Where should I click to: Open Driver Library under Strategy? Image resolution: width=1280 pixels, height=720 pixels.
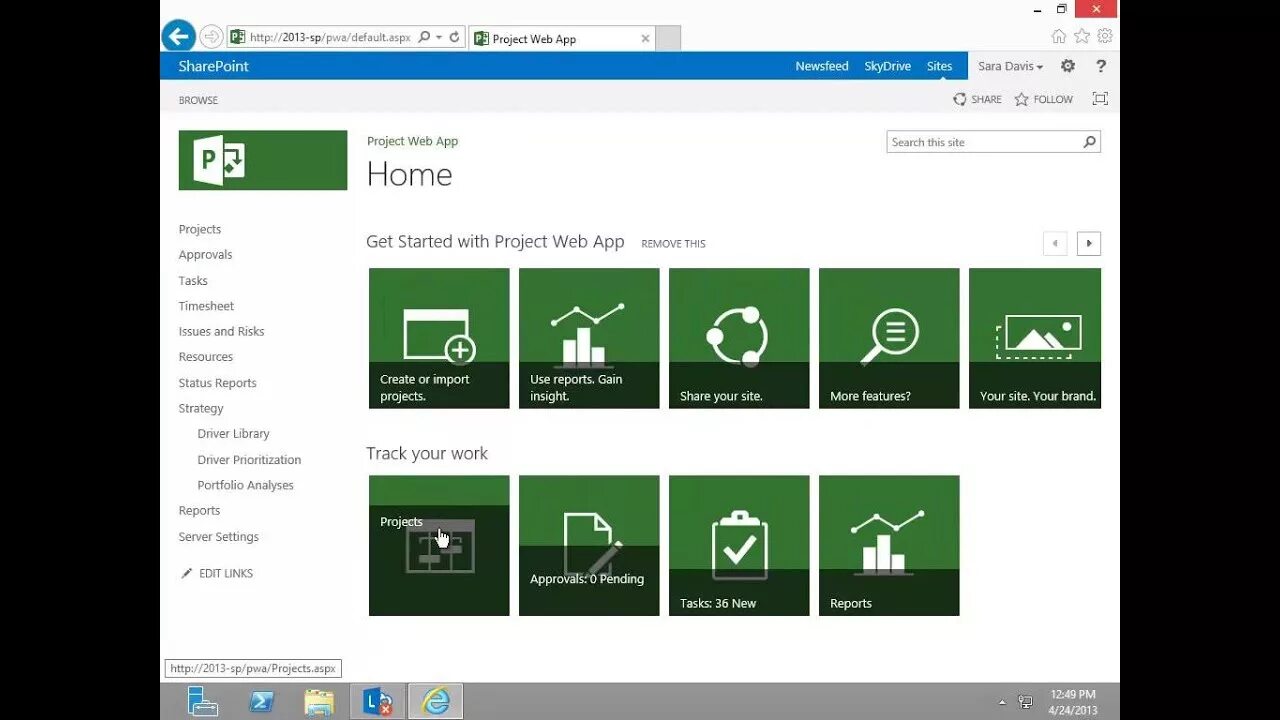click(x=233, y=434)
